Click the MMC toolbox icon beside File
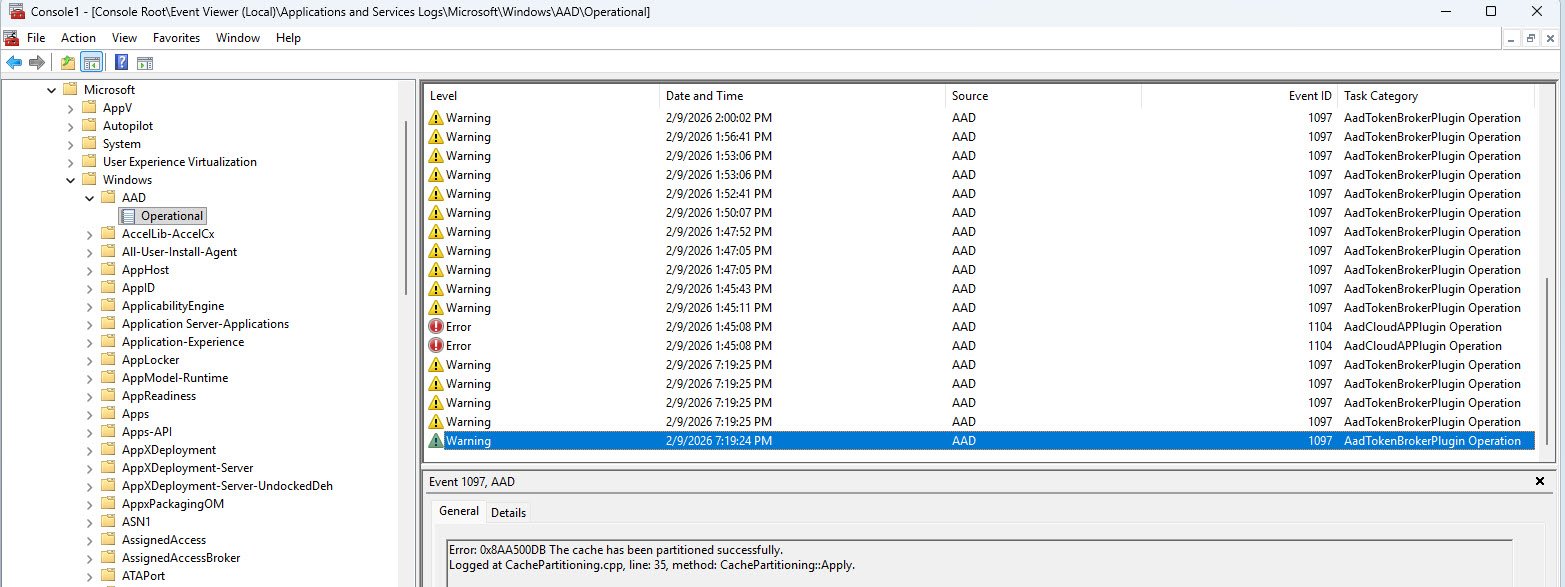This screenshot has height=587, width=1565. (11, 38)
